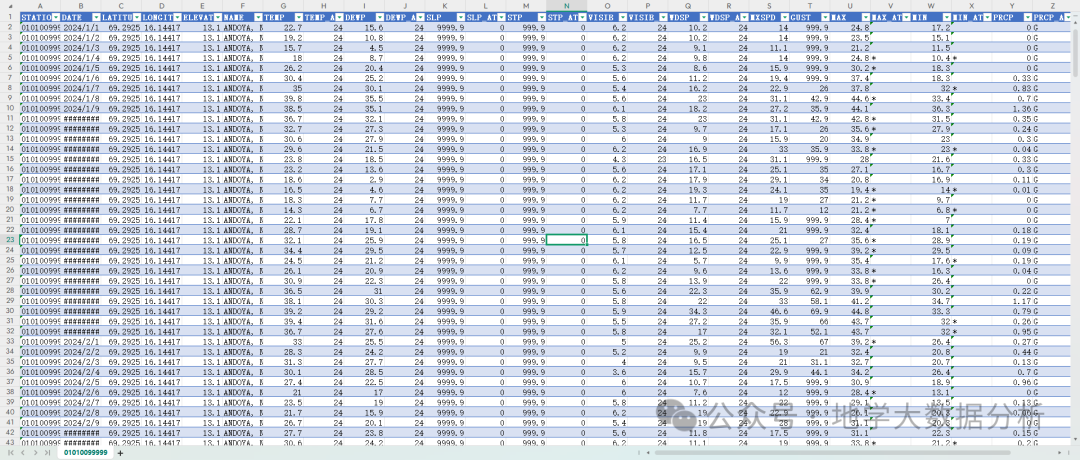Screen dimensions: 1080x460
Task: Select column T by its header
Action: click(810, 6)
